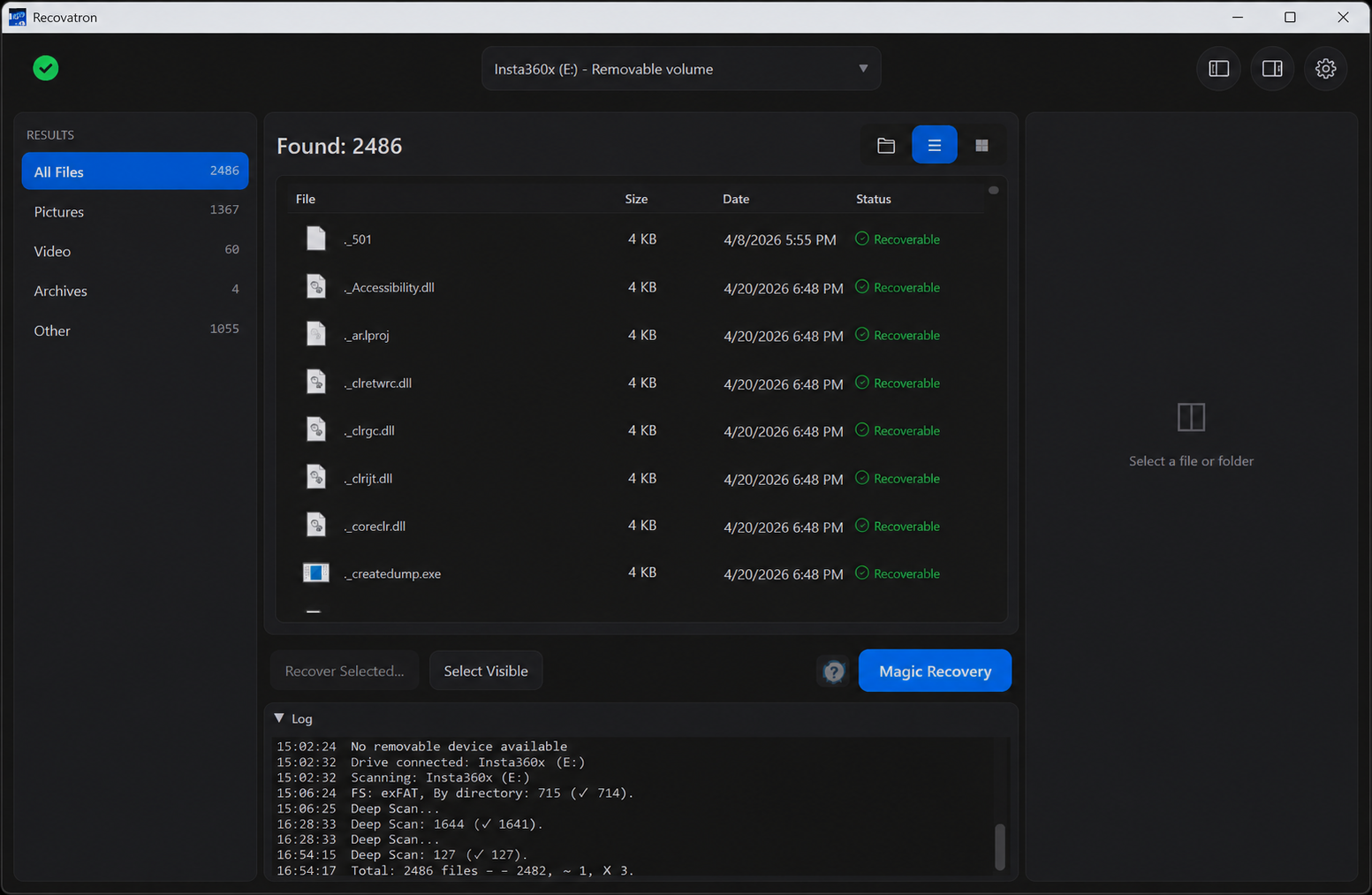This screenshot has height=895, width=1372.
Task: Switch to grid thumbnail view icon
Action: (982, 145)
